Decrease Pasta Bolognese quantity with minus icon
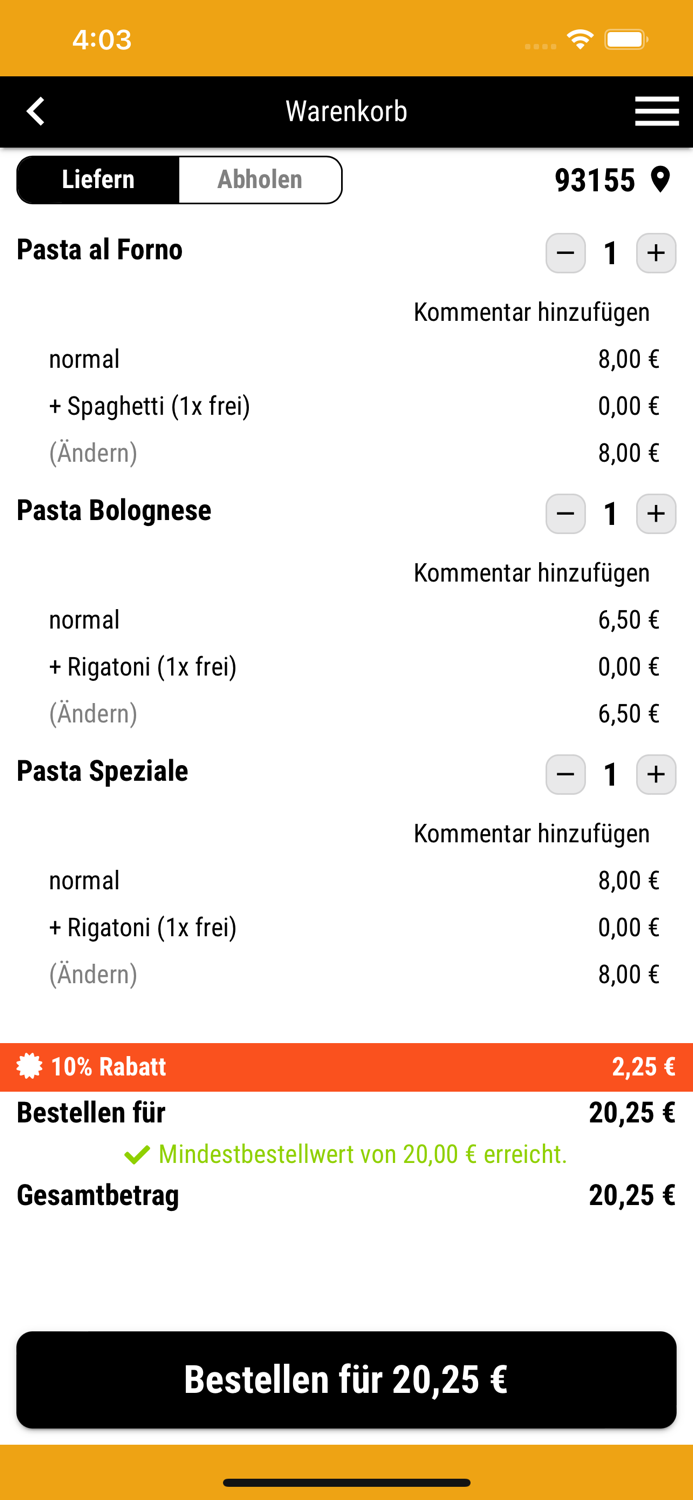 tap(565, 513)
